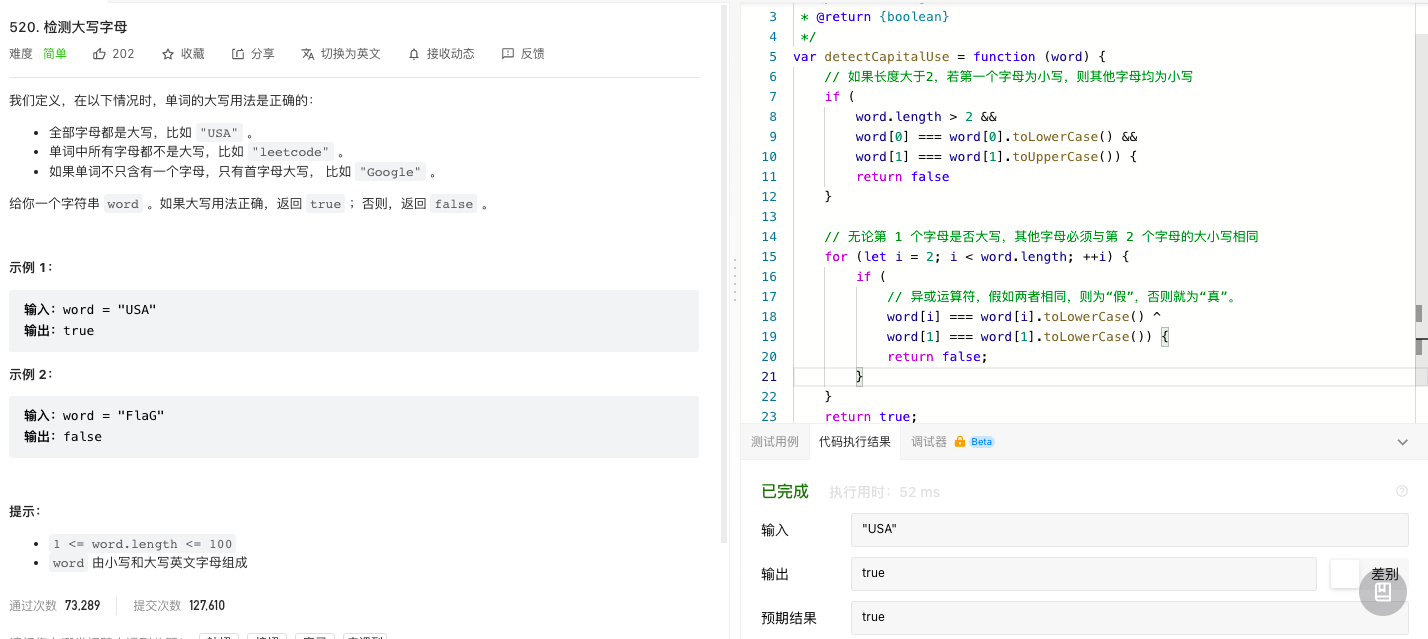Open the floating notebook button
The height and width of the screenshot is (639, 1428).
coord(1383,592)
